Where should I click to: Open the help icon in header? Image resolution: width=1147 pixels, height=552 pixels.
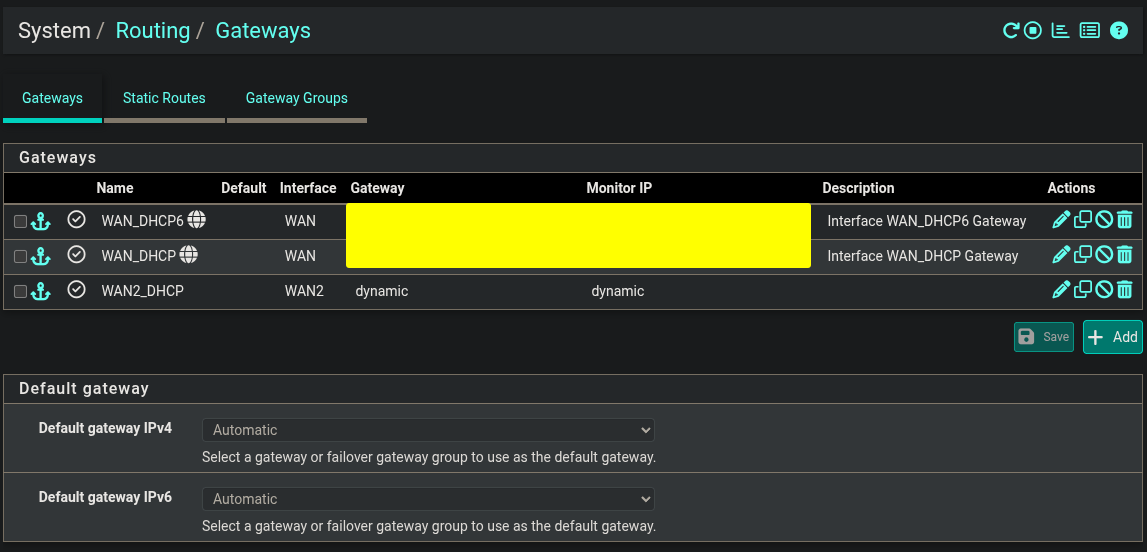tap(1119, 31)
